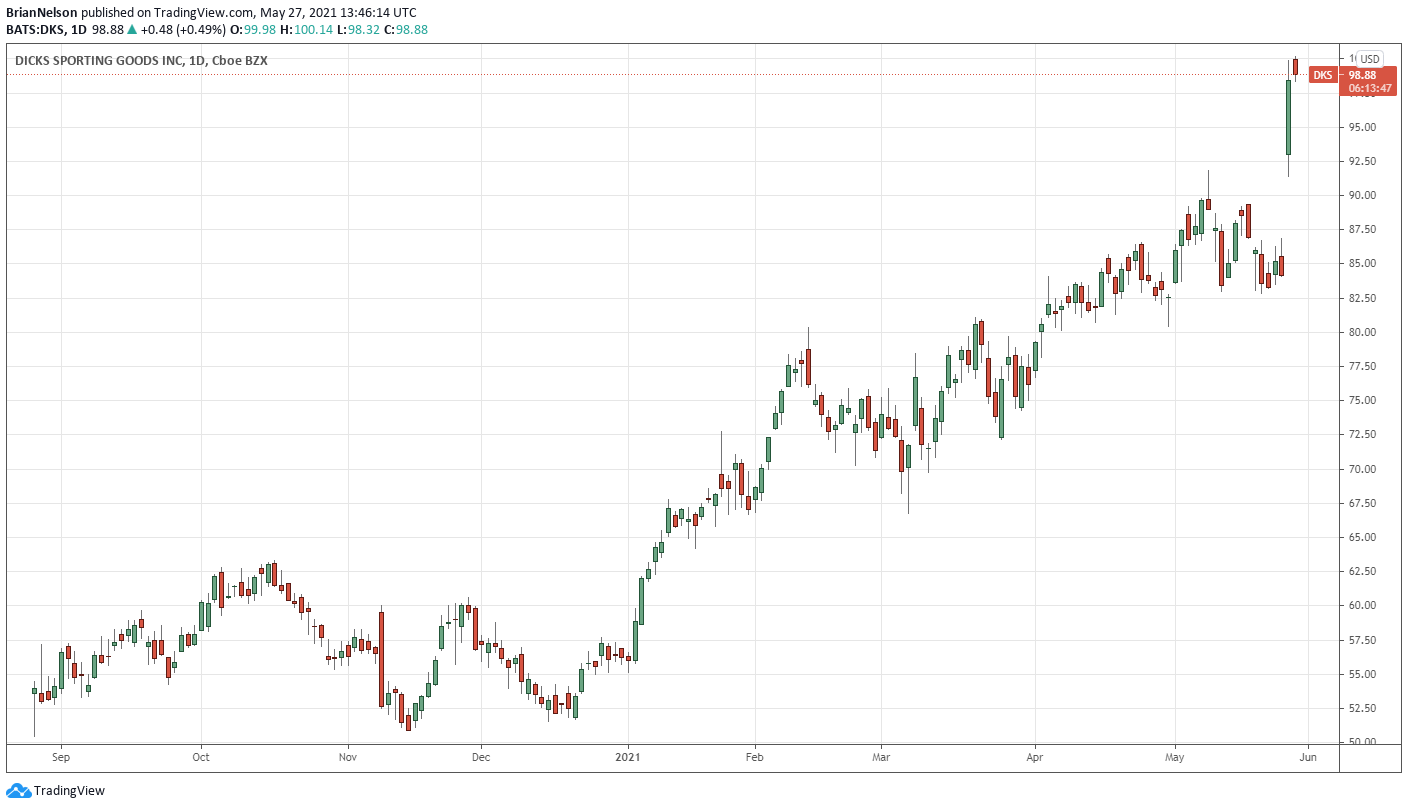The image size is (1408, 809).
Task: Click the large red candle in early November
Action: [381, 658]
